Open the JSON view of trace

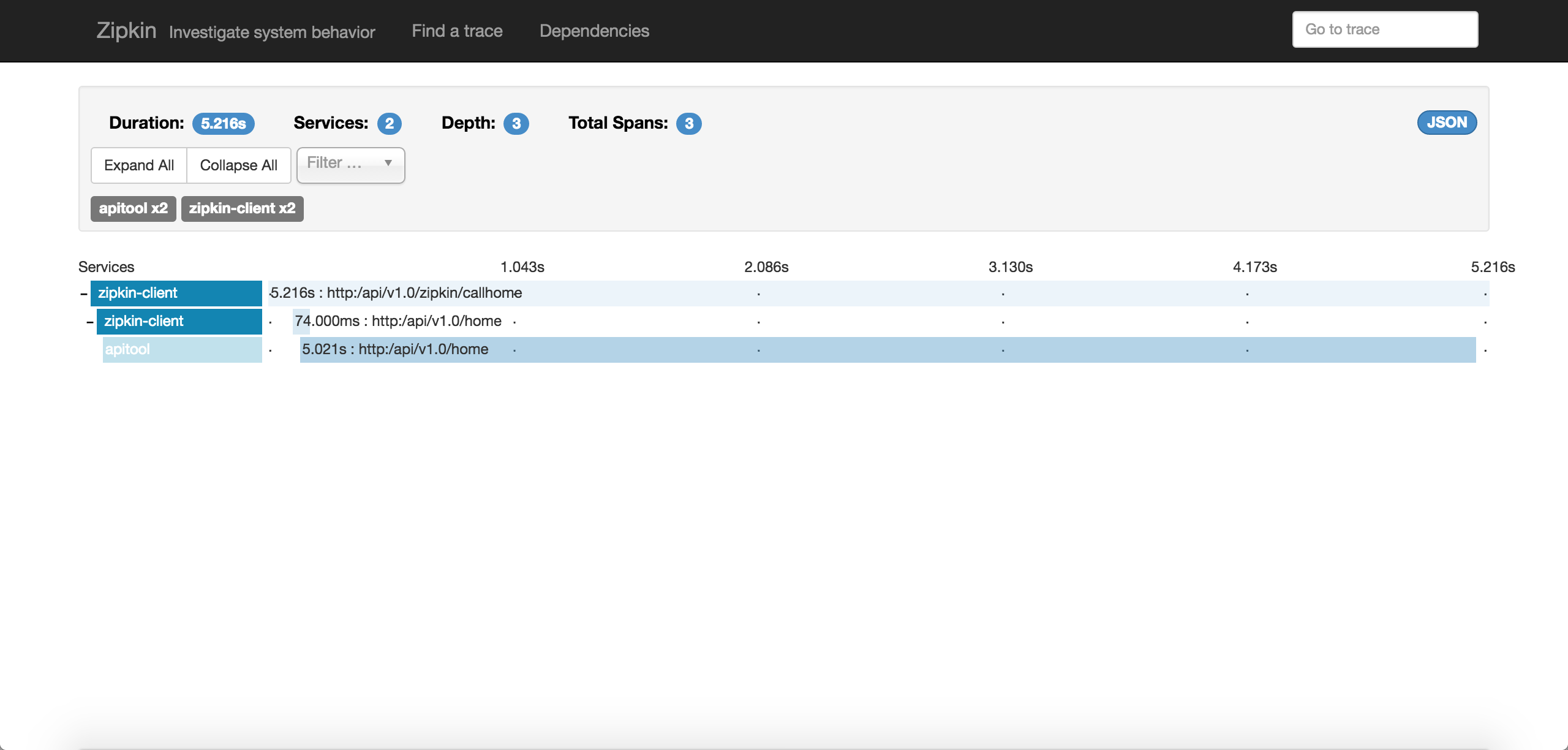click(1446, 123)
